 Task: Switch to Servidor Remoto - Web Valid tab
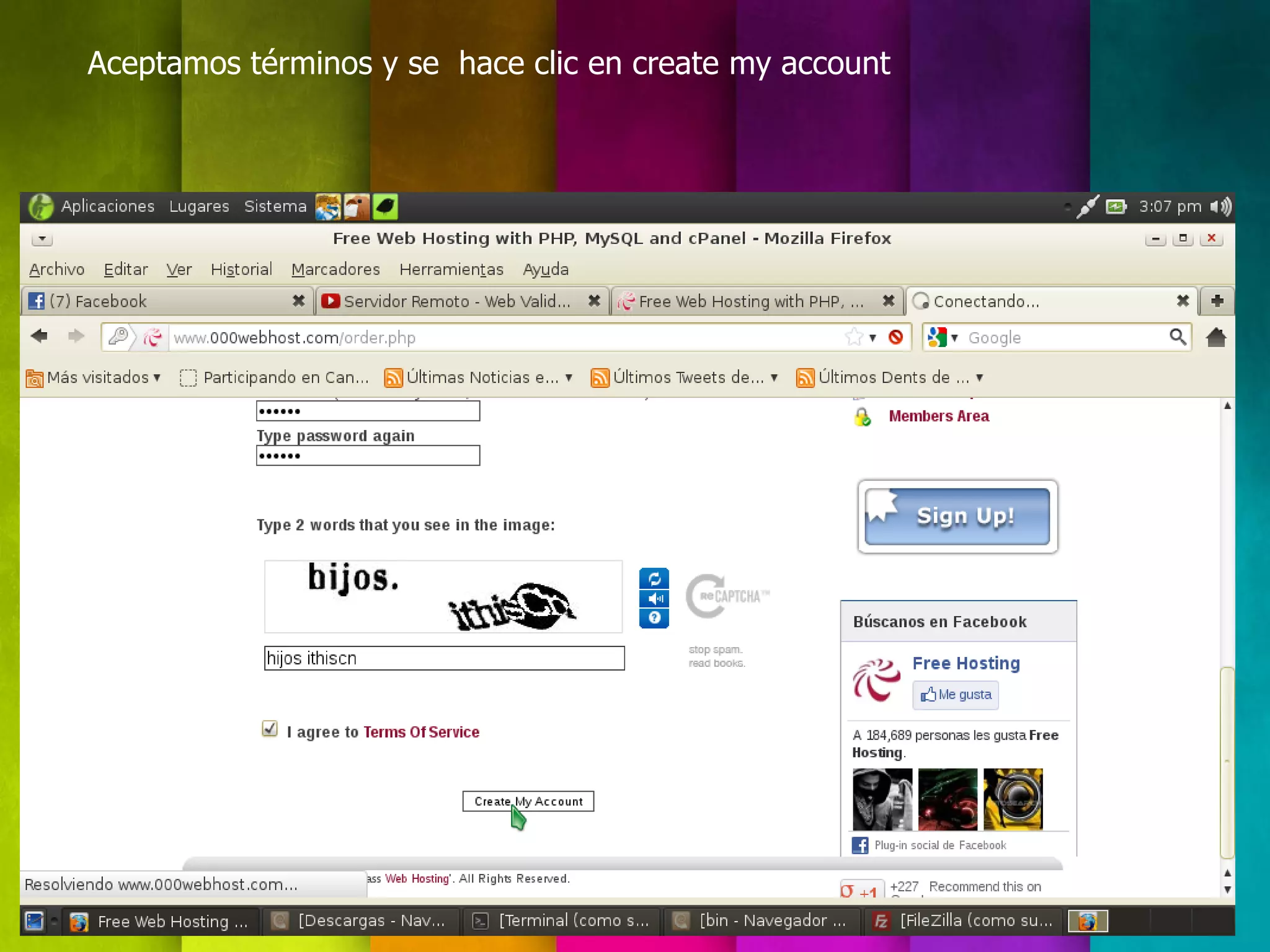click(462, 301)
